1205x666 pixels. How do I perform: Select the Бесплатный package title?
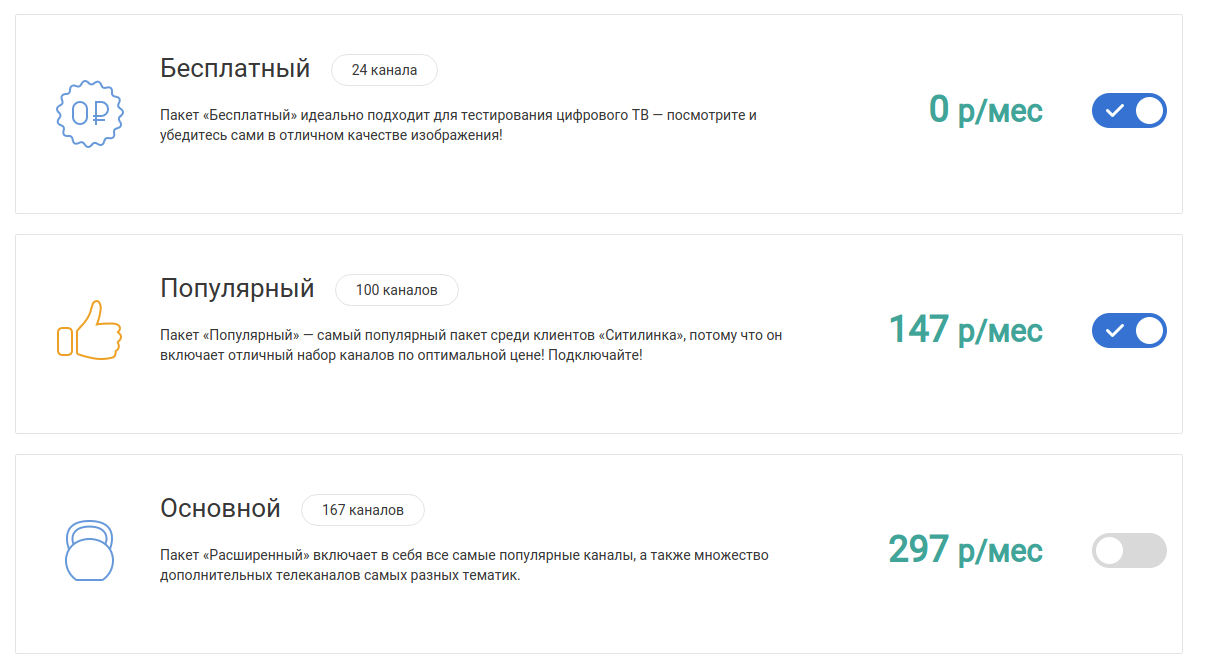[235, 69]
